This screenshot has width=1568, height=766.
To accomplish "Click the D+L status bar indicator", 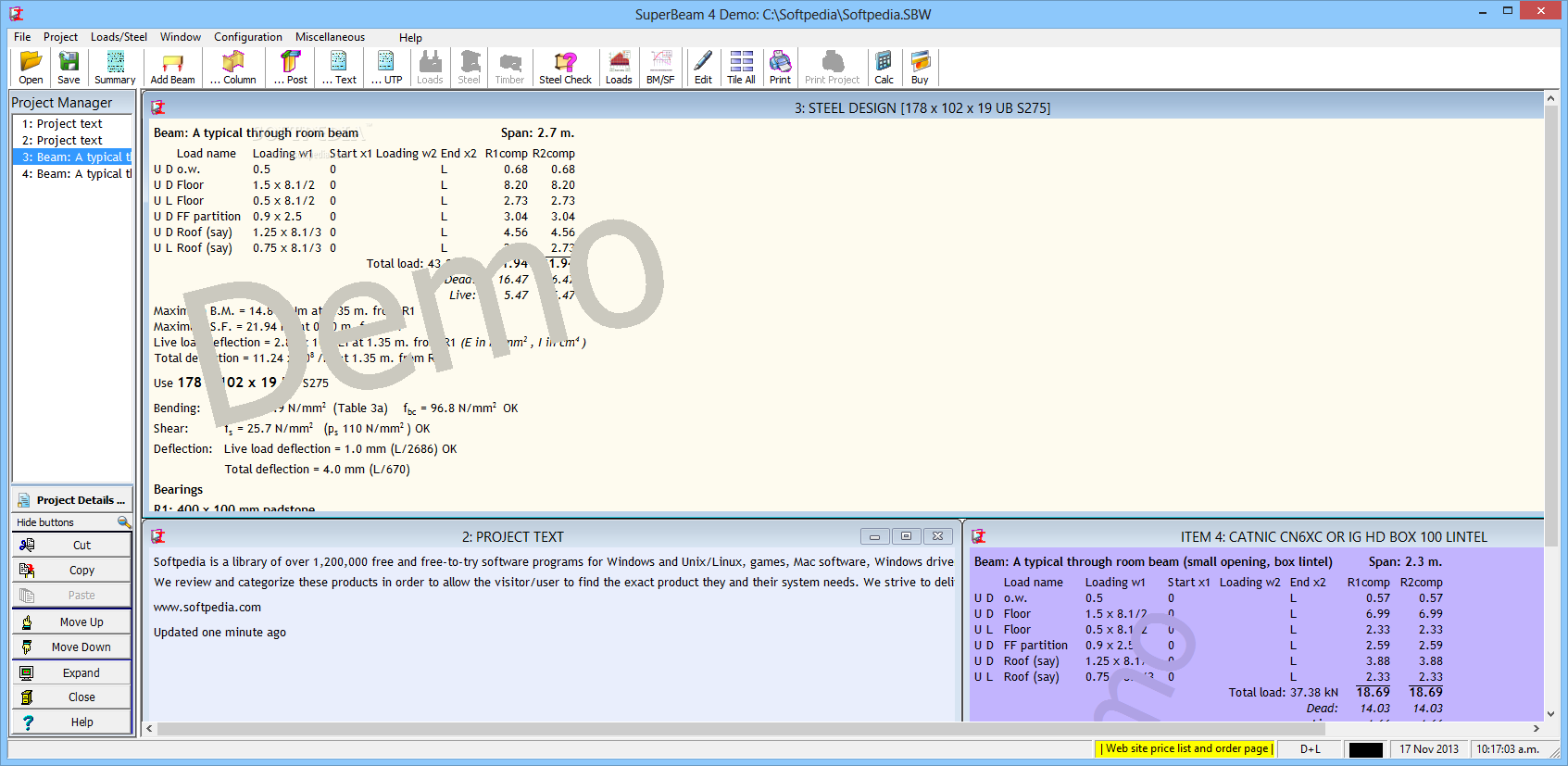I will 1311,749.
